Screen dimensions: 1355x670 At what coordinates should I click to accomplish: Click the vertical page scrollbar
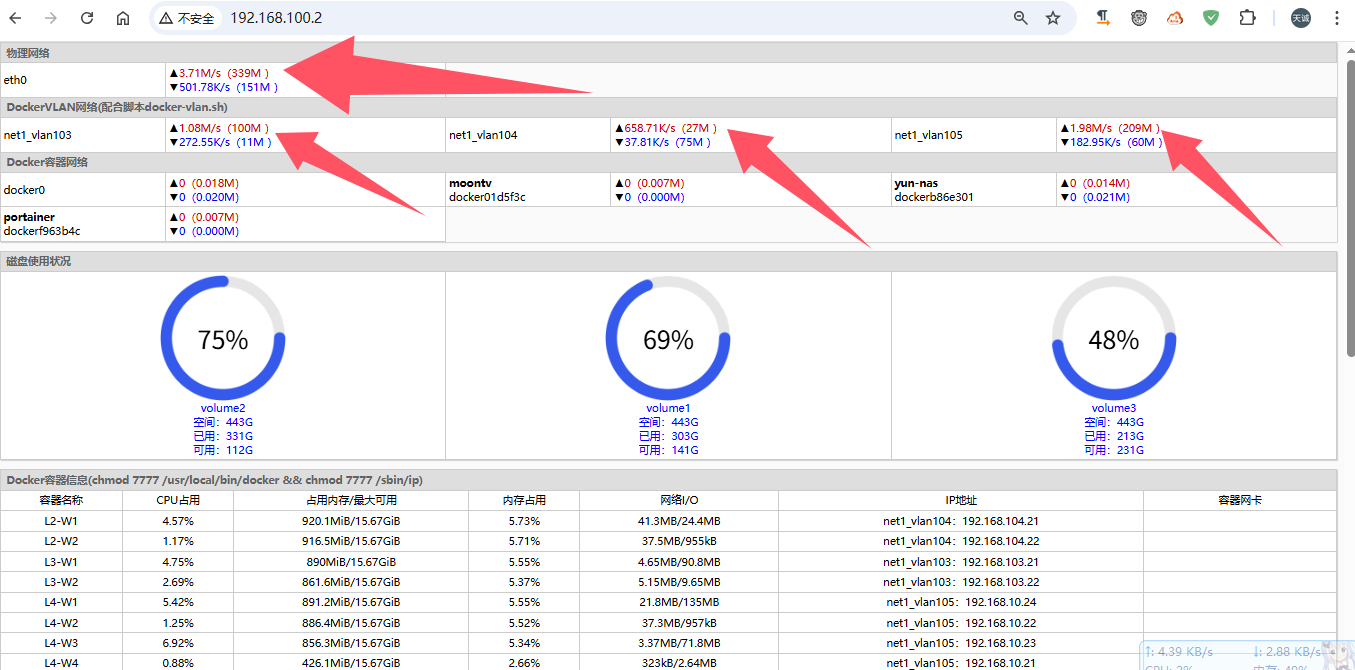1349,200
